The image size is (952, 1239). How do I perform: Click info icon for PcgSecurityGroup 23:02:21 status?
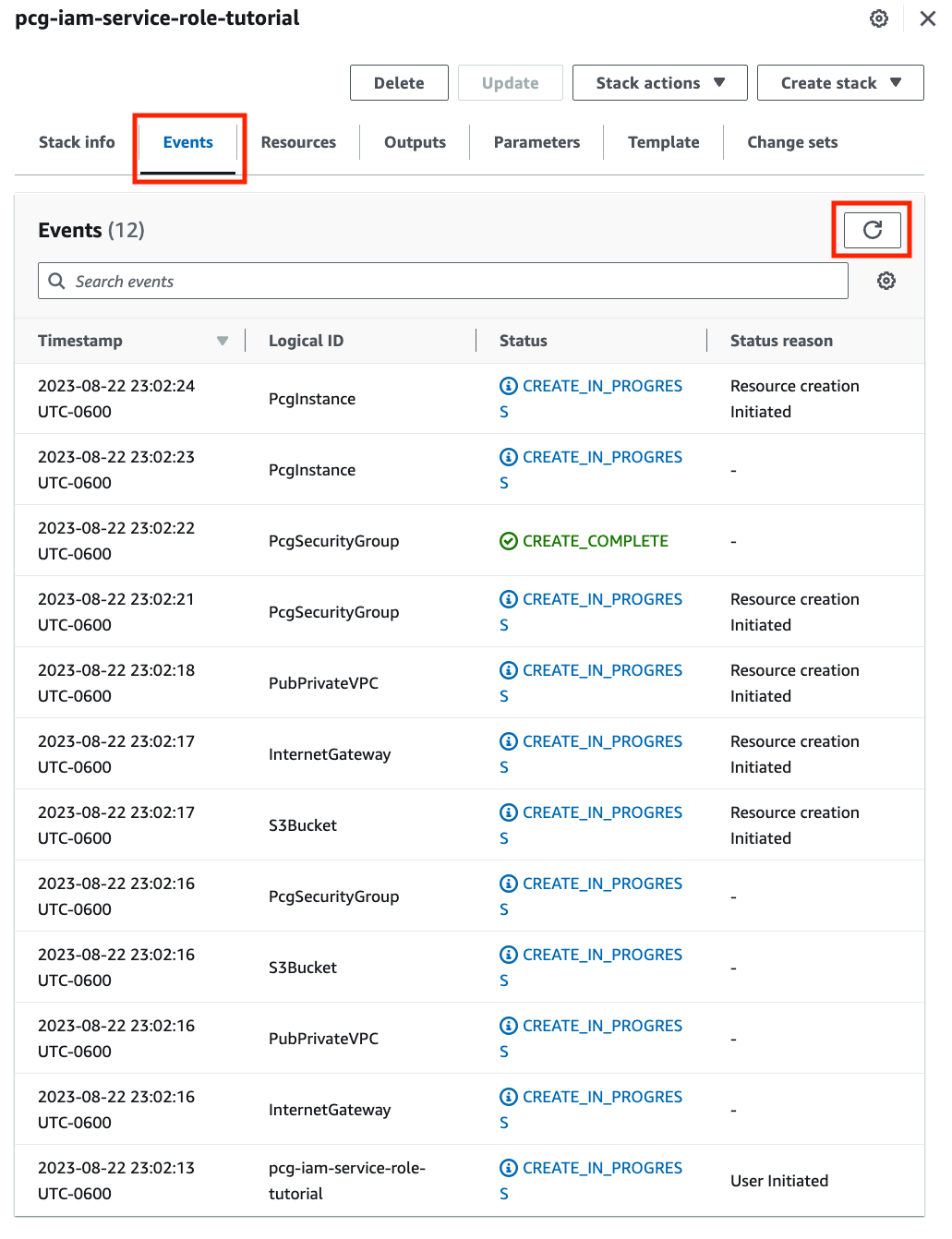click(509, 599)
